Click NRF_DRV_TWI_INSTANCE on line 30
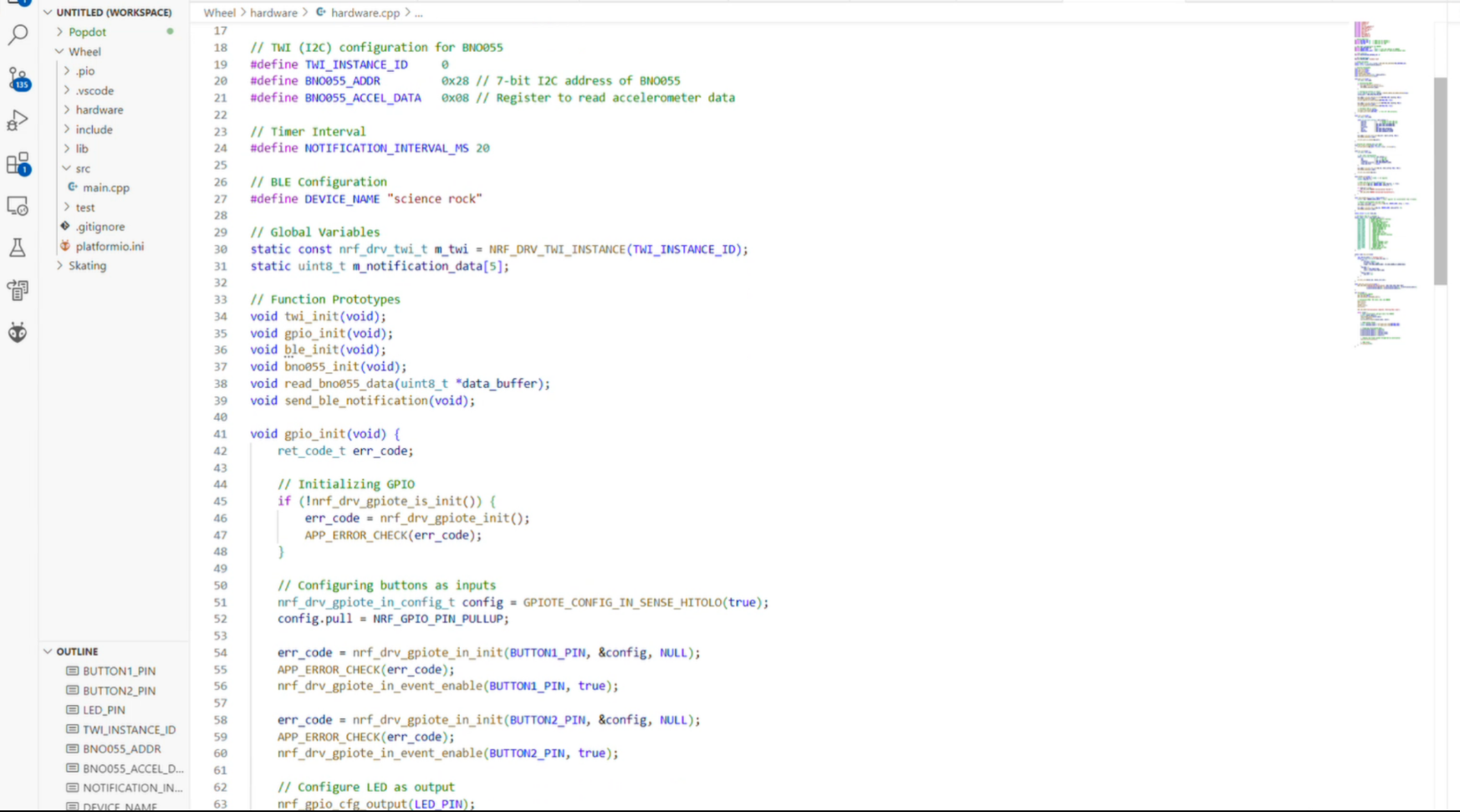1460x812 pixels. point(558,249)
